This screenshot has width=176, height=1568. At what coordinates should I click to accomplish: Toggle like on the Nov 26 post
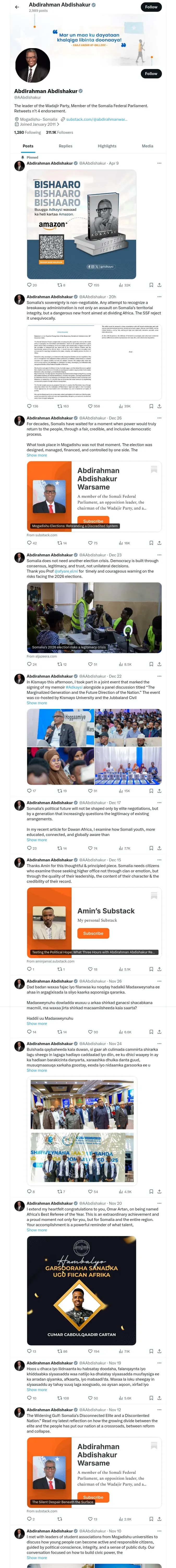[x=90, y=1032]
